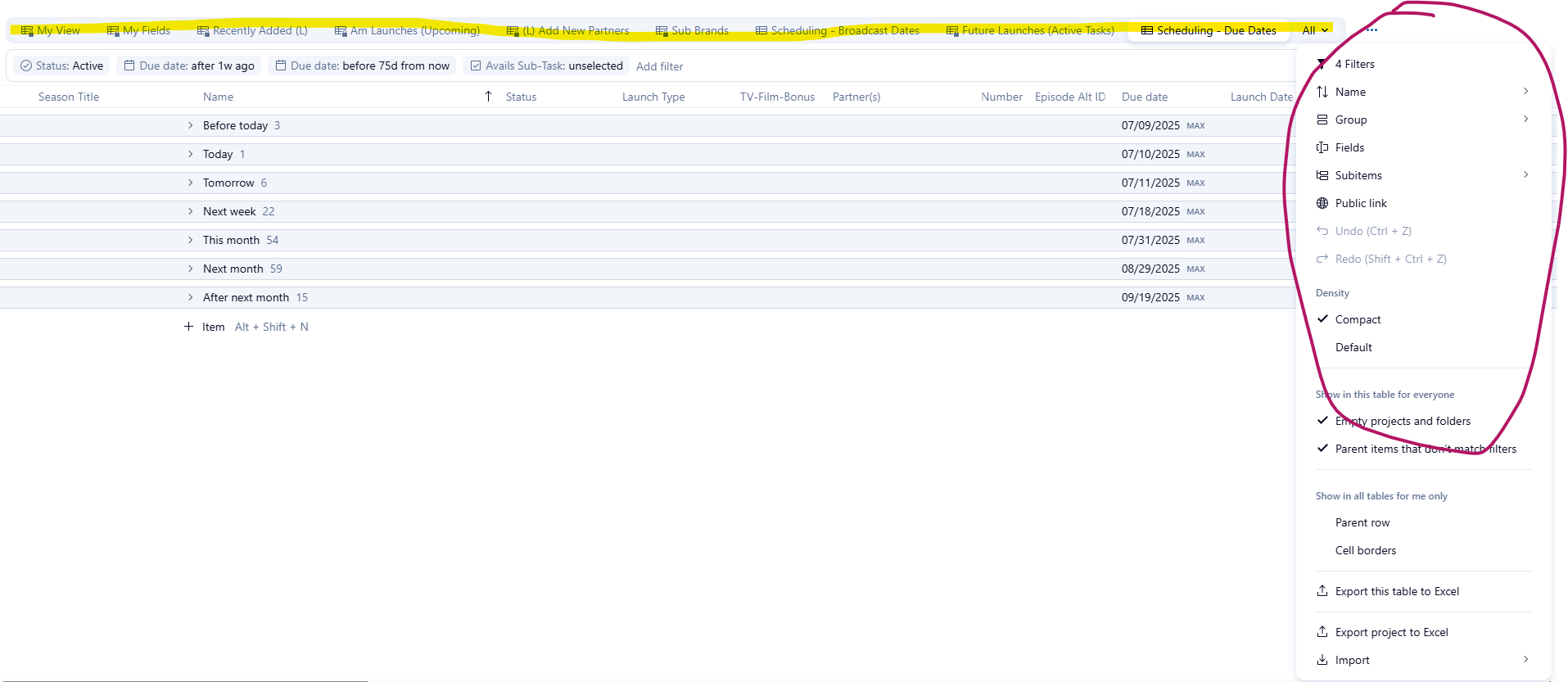
Task: Click the Partner(s) column header
Action: tap(856, 97)
